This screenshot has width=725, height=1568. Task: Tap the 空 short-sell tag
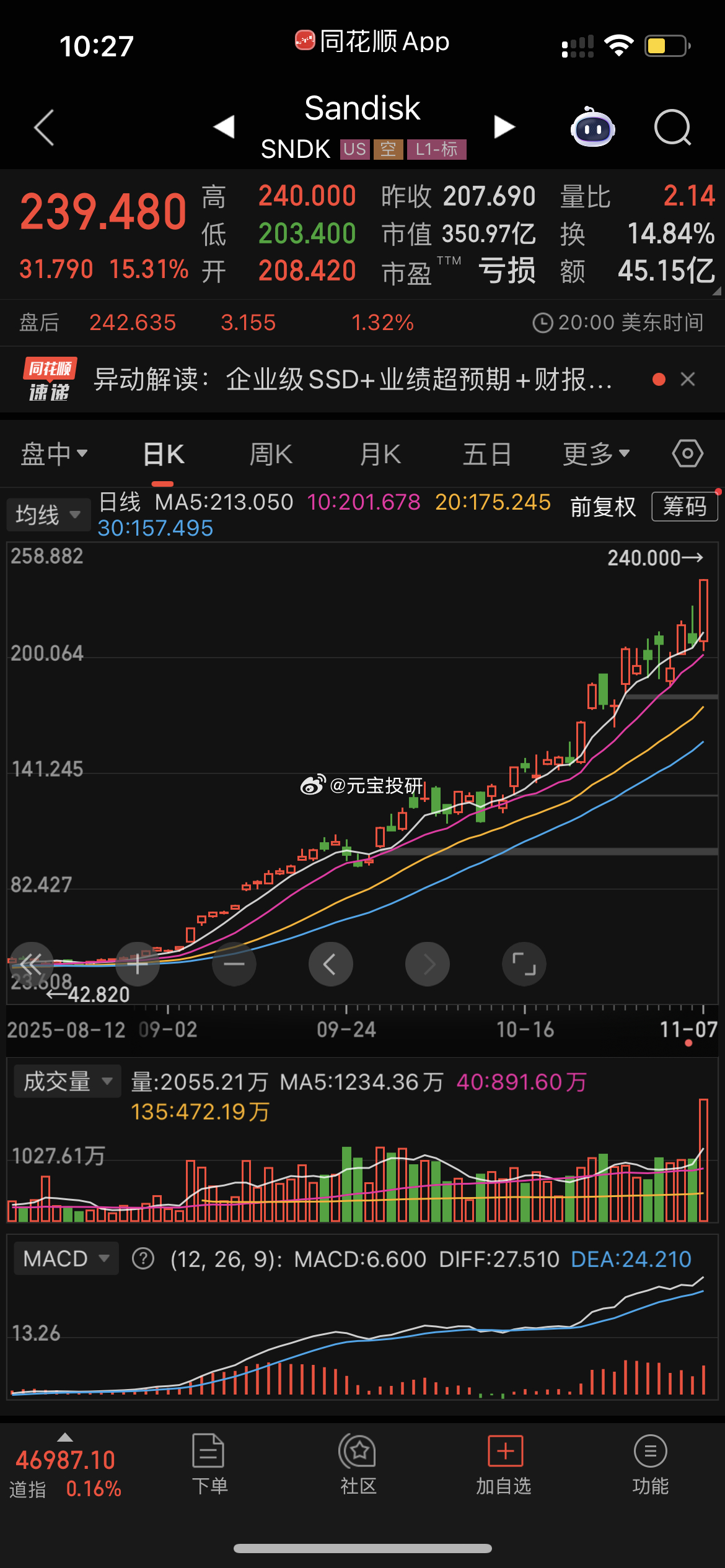coord(388,149)
